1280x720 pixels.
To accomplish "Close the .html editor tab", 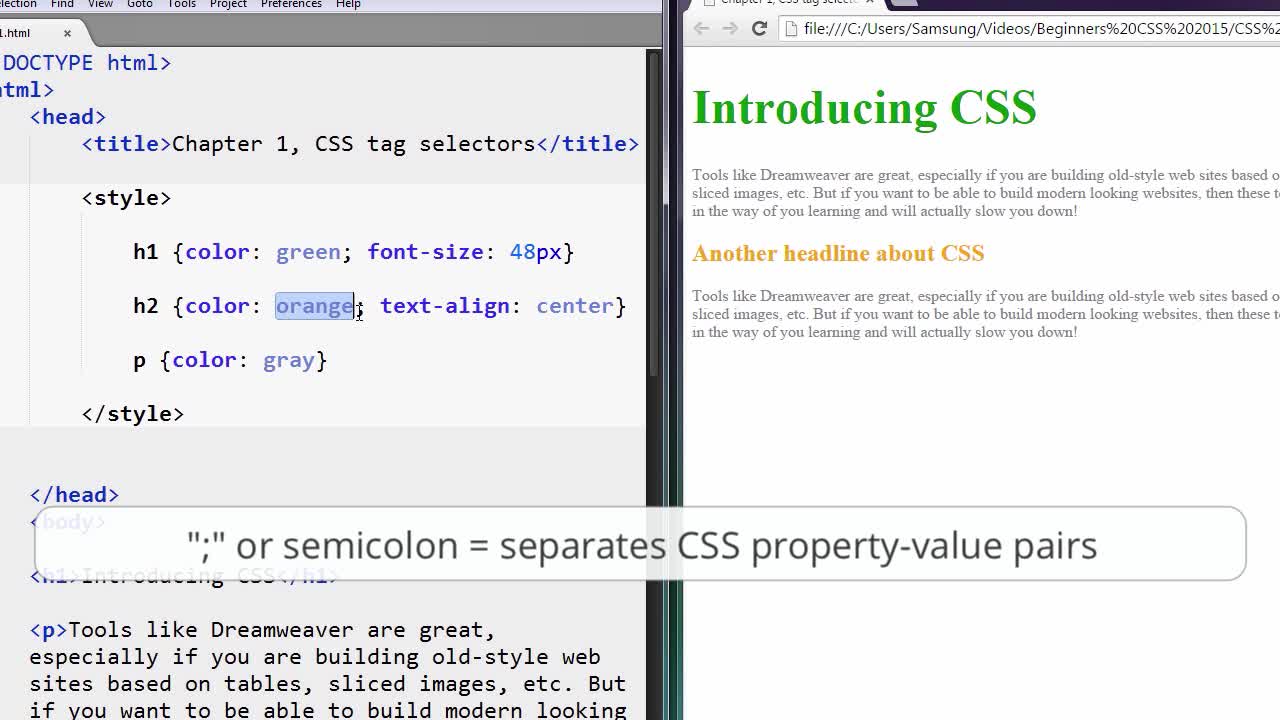I will point(67,33).
